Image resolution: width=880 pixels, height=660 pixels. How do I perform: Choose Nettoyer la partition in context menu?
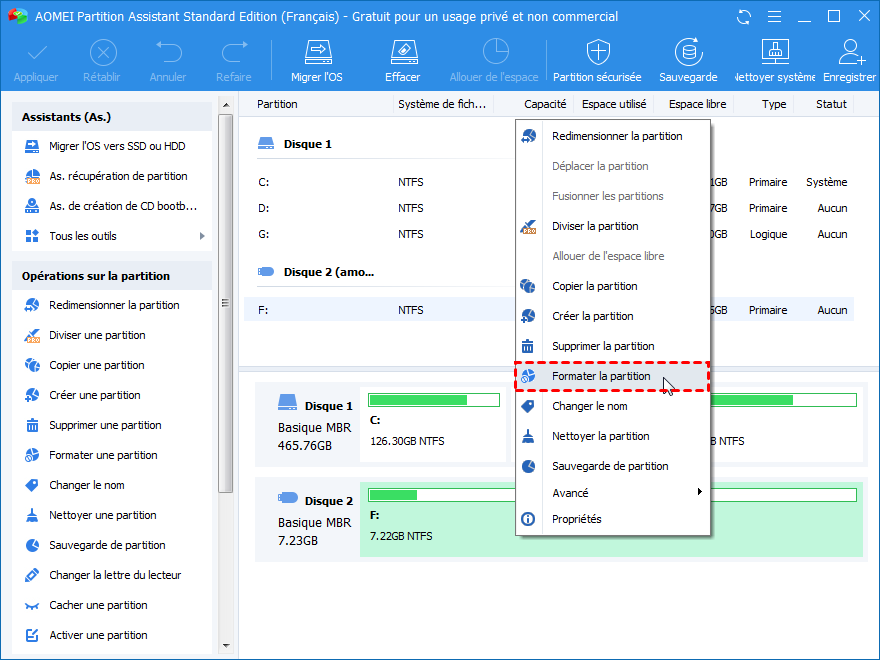[x=613, y=436]
